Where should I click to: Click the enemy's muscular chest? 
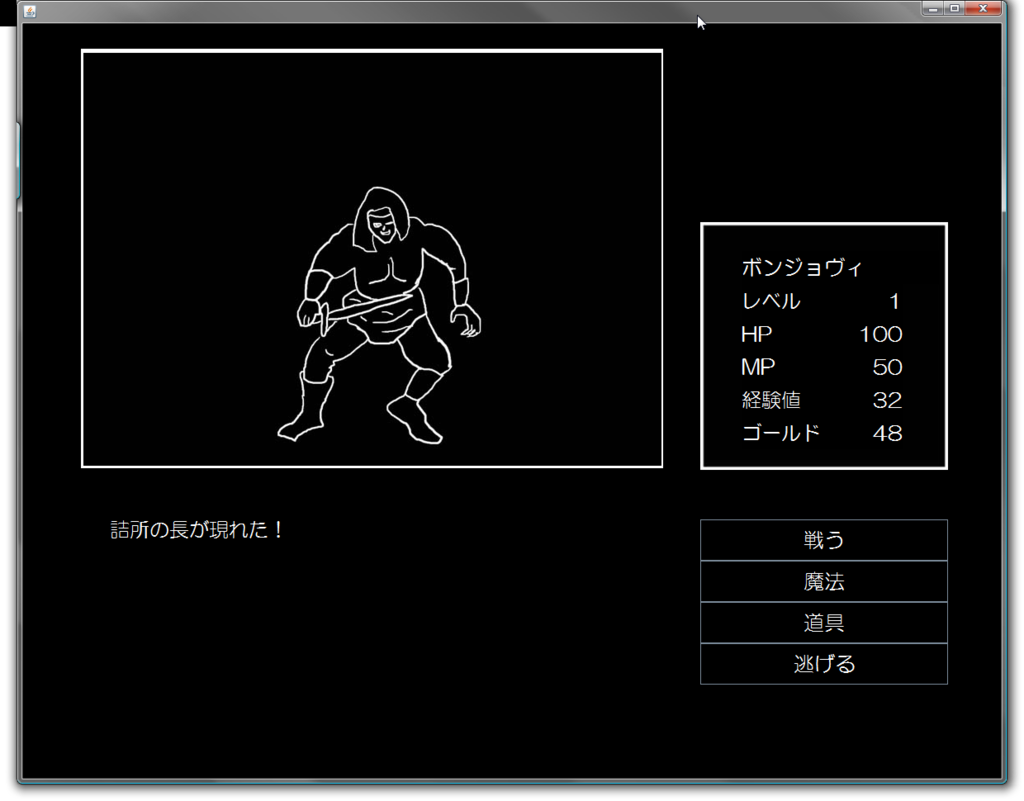[390, 276]
